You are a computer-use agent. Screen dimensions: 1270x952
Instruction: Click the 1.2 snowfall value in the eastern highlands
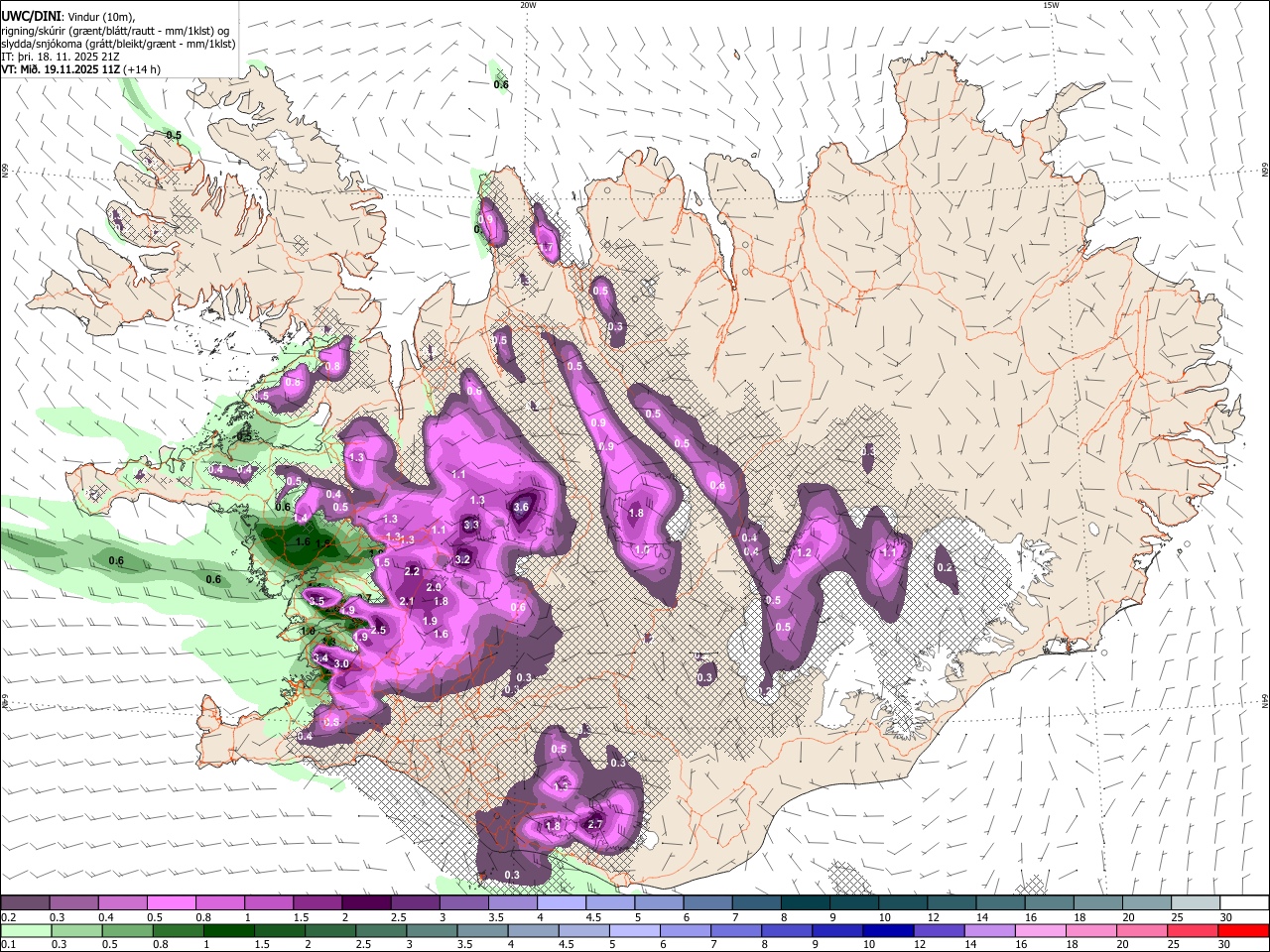[805, 552]
